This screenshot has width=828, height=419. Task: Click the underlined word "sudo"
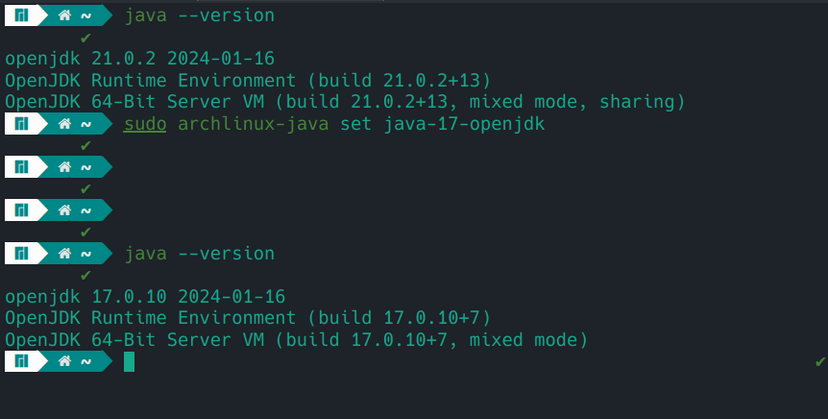145,124
